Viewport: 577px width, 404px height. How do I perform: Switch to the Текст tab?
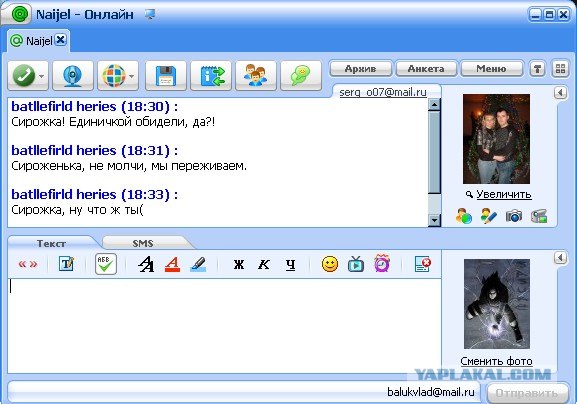pos(51,244)
